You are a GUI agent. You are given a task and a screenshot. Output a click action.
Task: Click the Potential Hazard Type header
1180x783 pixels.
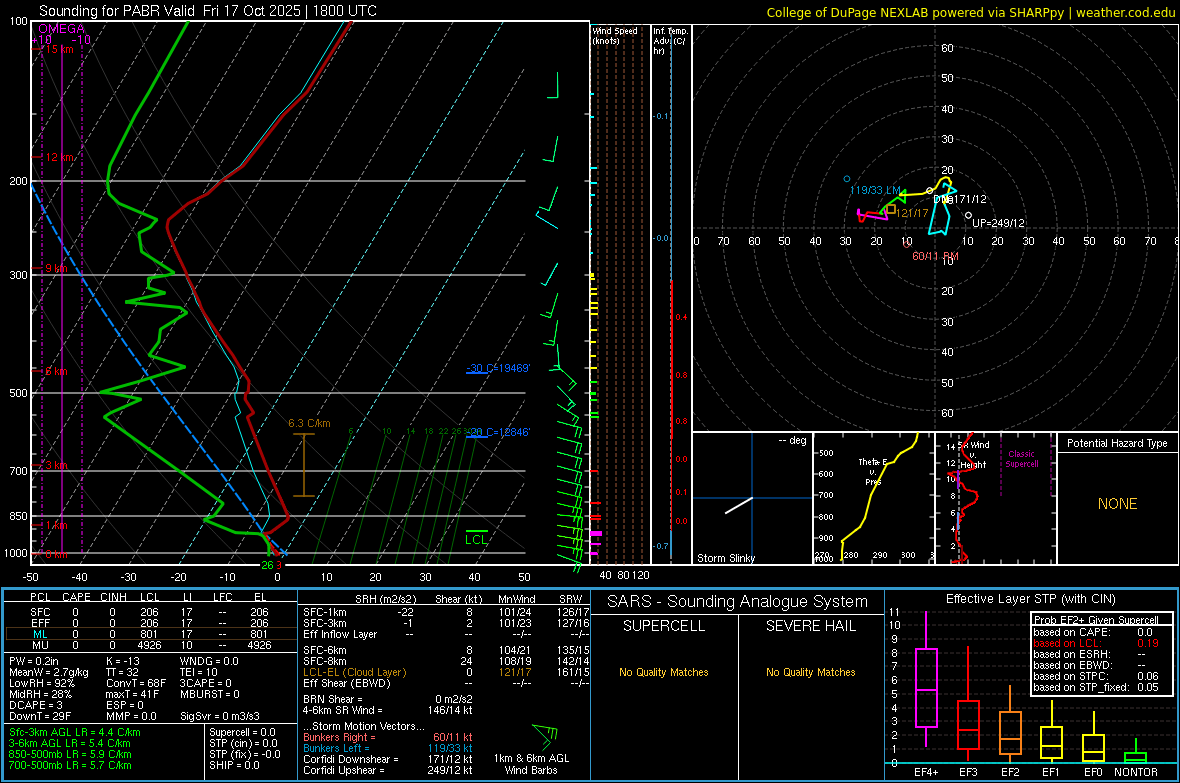(x=1117, y=443)
